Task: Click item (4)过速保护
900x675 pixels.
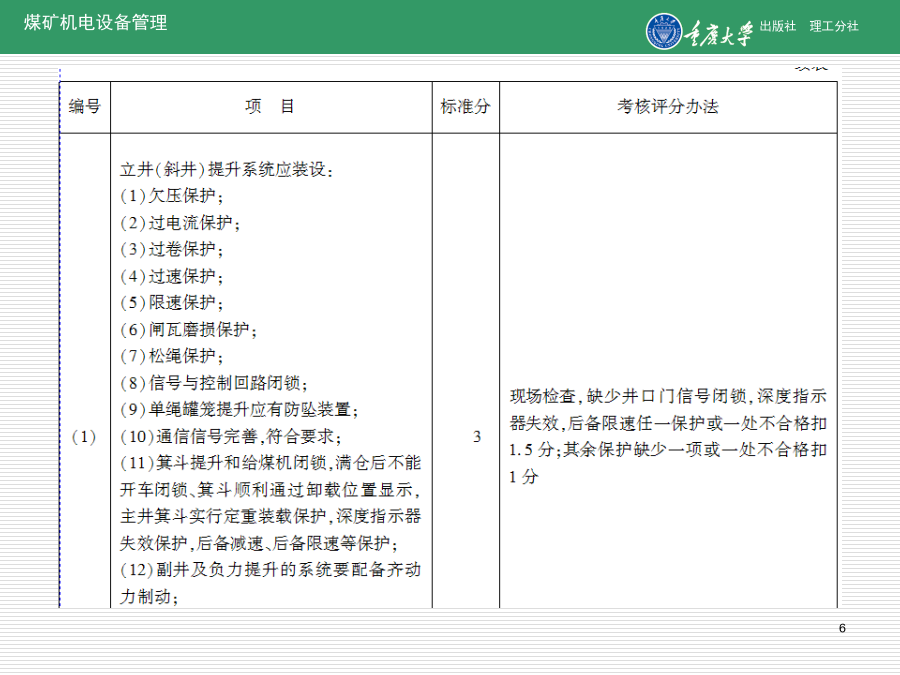Action: (172, 277)
